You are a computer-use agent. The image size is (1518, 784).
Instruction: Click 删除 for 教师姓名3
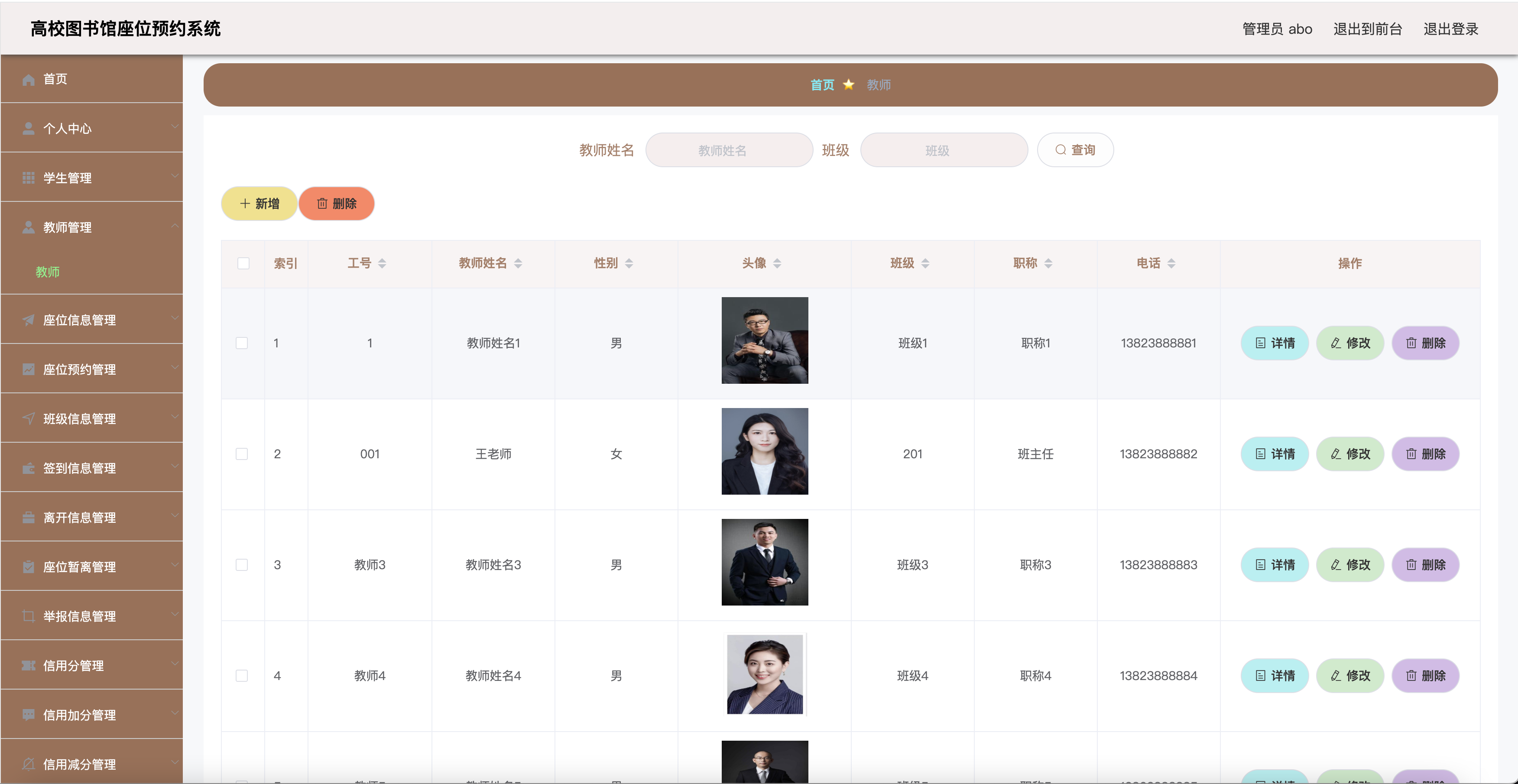pyautogui.click(x=1425, y=565)
